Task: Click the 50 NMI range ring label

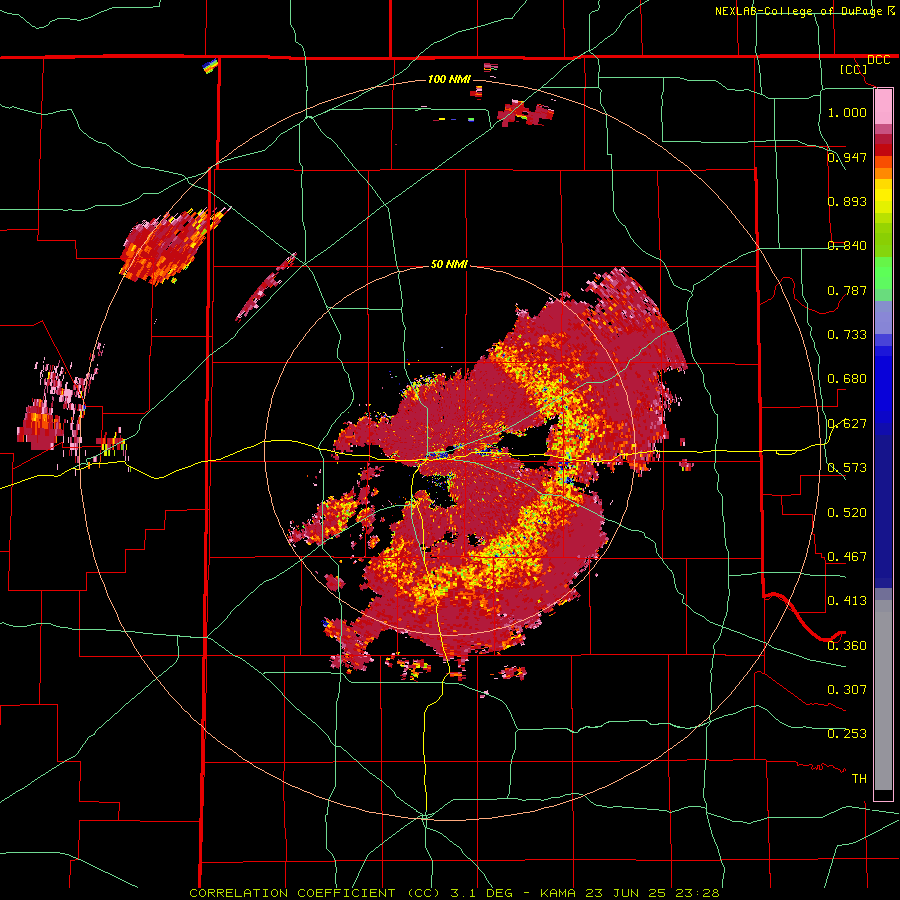Action: tap(449, 264)
